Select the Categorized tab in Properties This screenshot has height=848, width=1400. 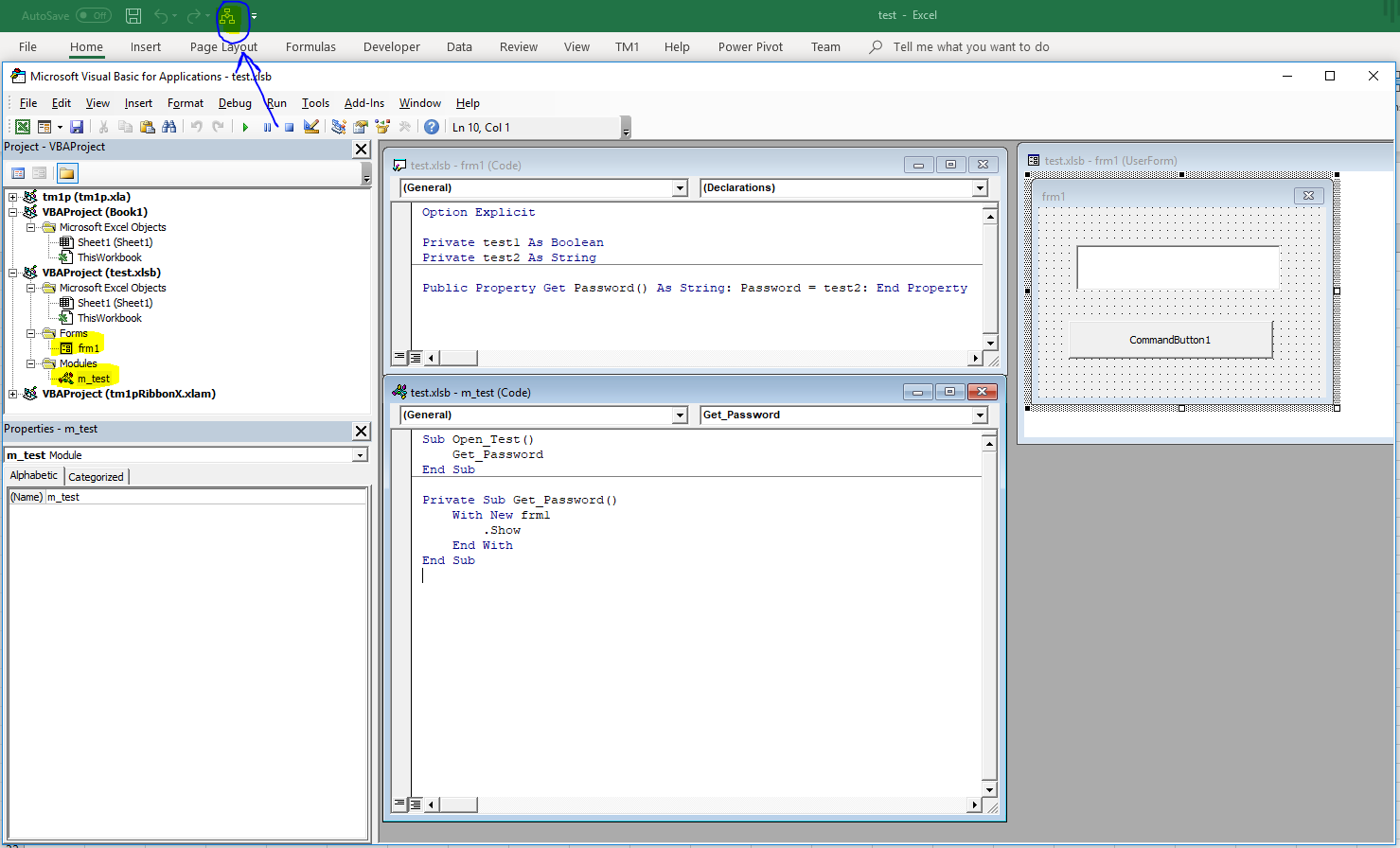click(x=96, y=477)
